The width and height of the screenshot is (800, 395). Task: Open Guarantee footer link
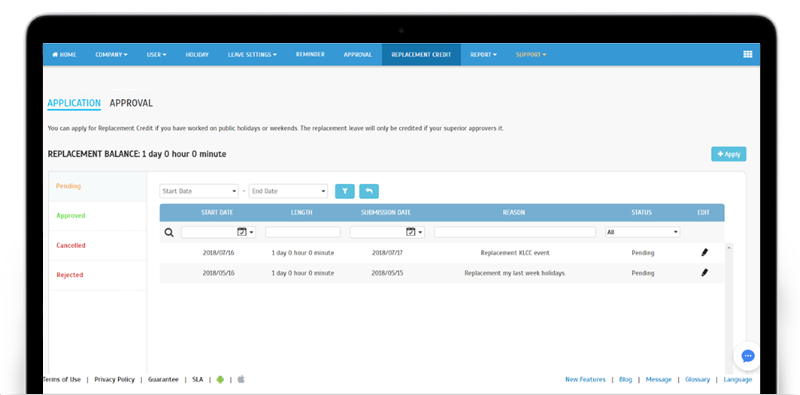[x=163, y=380]
